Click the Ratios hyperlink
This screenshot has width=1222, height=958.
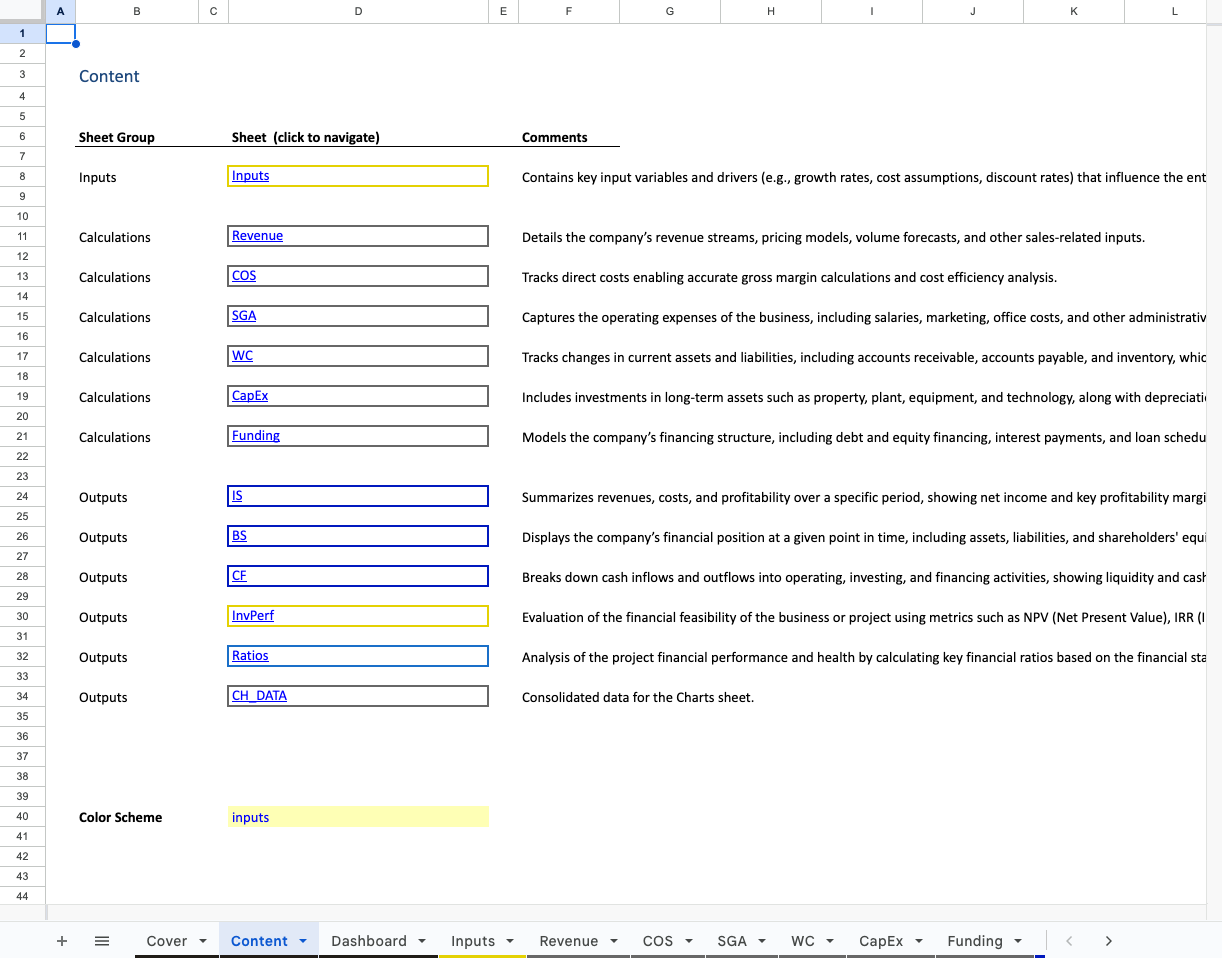pos(249,655)
